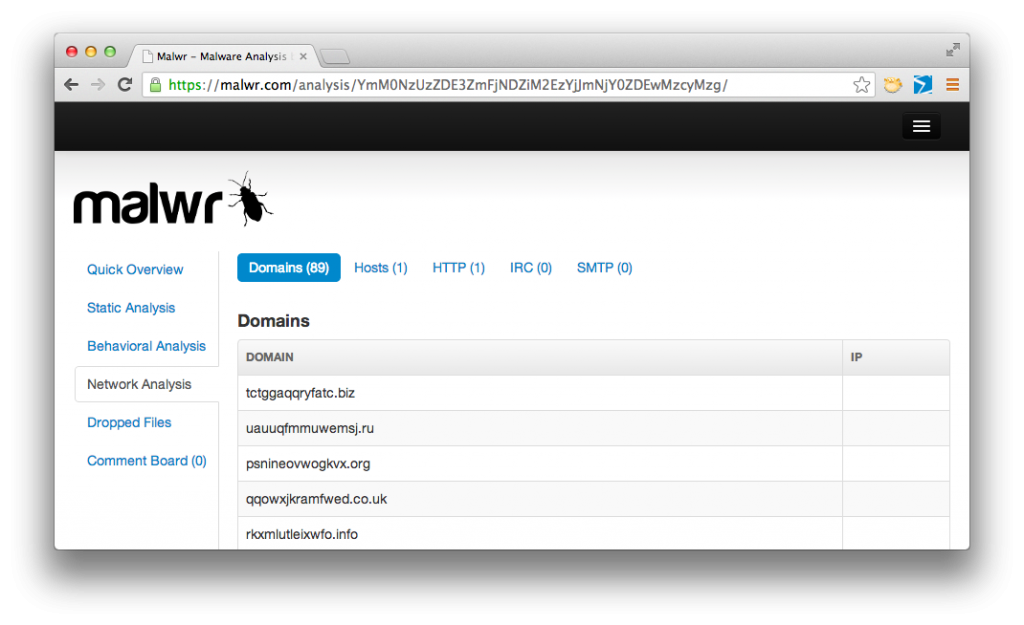Screen dimensions: 1024x625
Task: Open the Quick Overview section
Action: pyautogui.click(x=135, y=269)
